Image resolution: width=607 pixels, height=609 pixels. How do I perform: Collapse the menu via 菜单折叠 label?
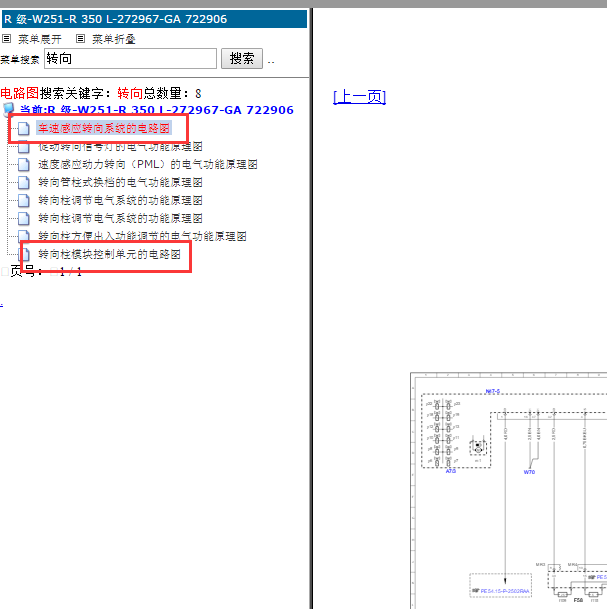[x=113, y=39]
